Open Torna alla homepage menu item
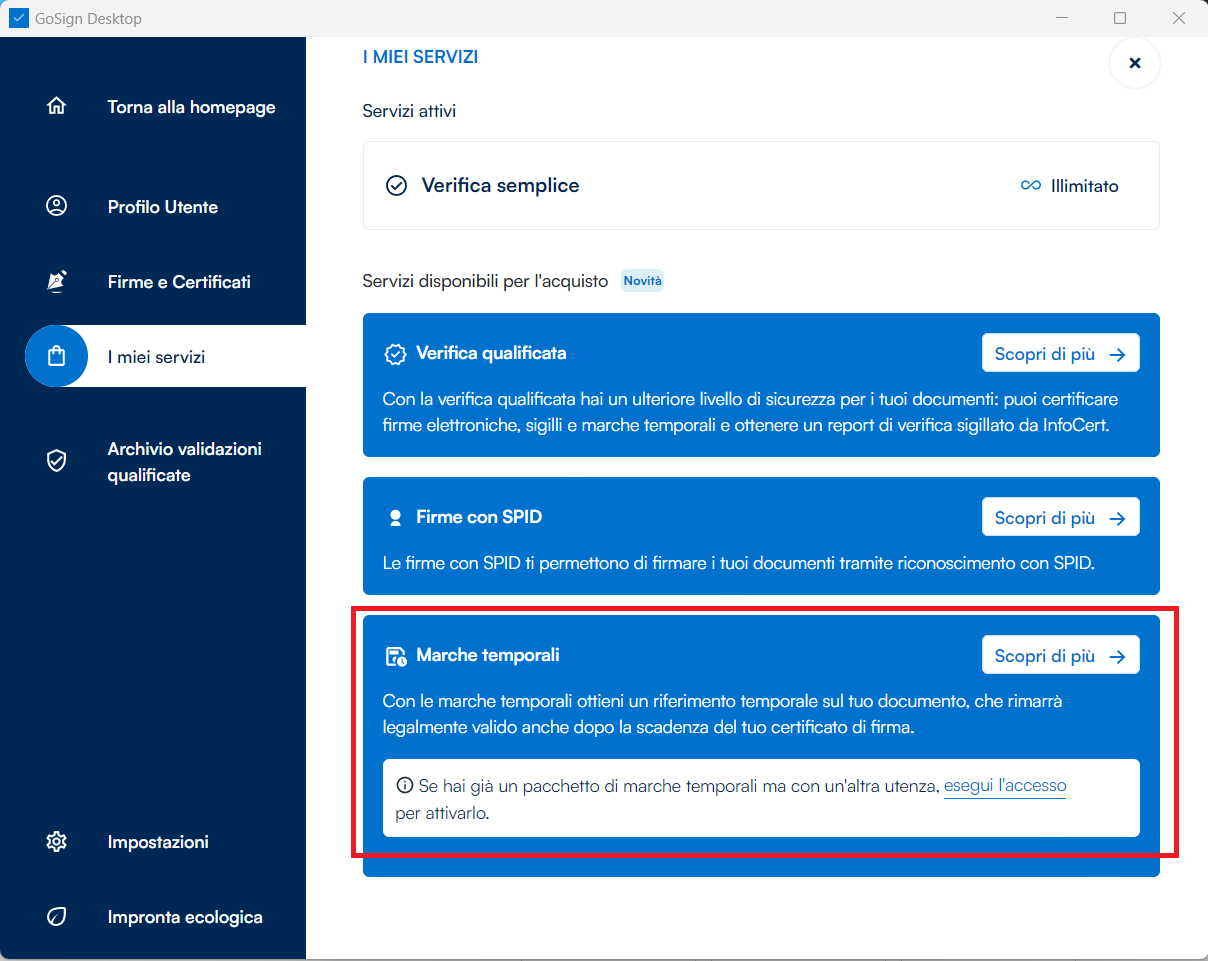 (191, 107)
